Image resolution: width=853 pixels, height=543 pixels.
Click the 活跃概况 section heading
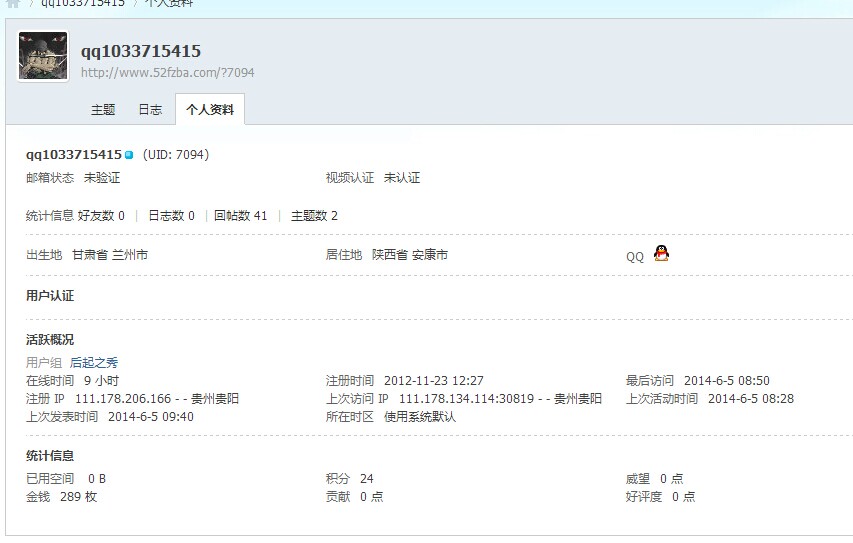point(50,340)
